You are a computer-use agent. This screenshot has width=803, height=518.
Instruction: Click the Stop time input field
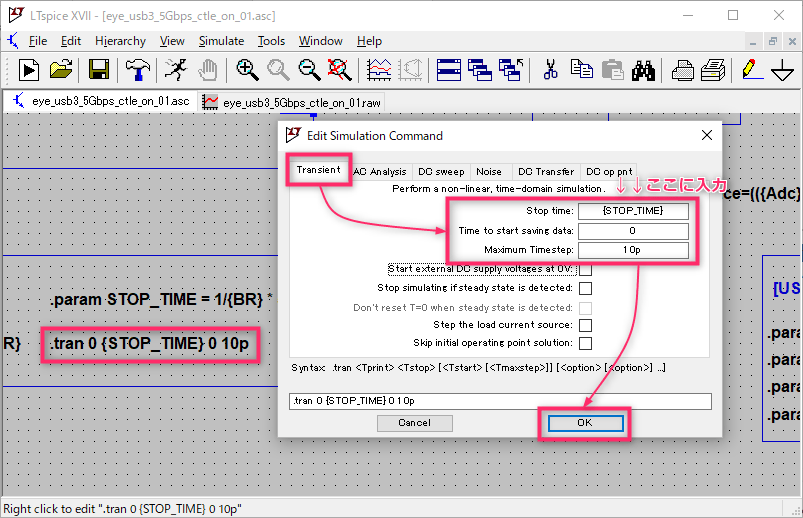[x=633, y=211]
